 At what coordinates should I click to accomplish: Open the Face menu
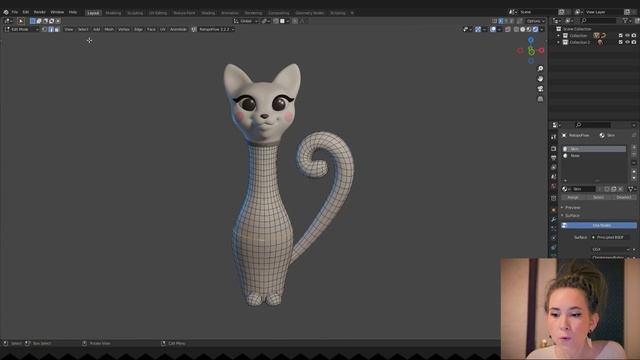click(151, 29)
